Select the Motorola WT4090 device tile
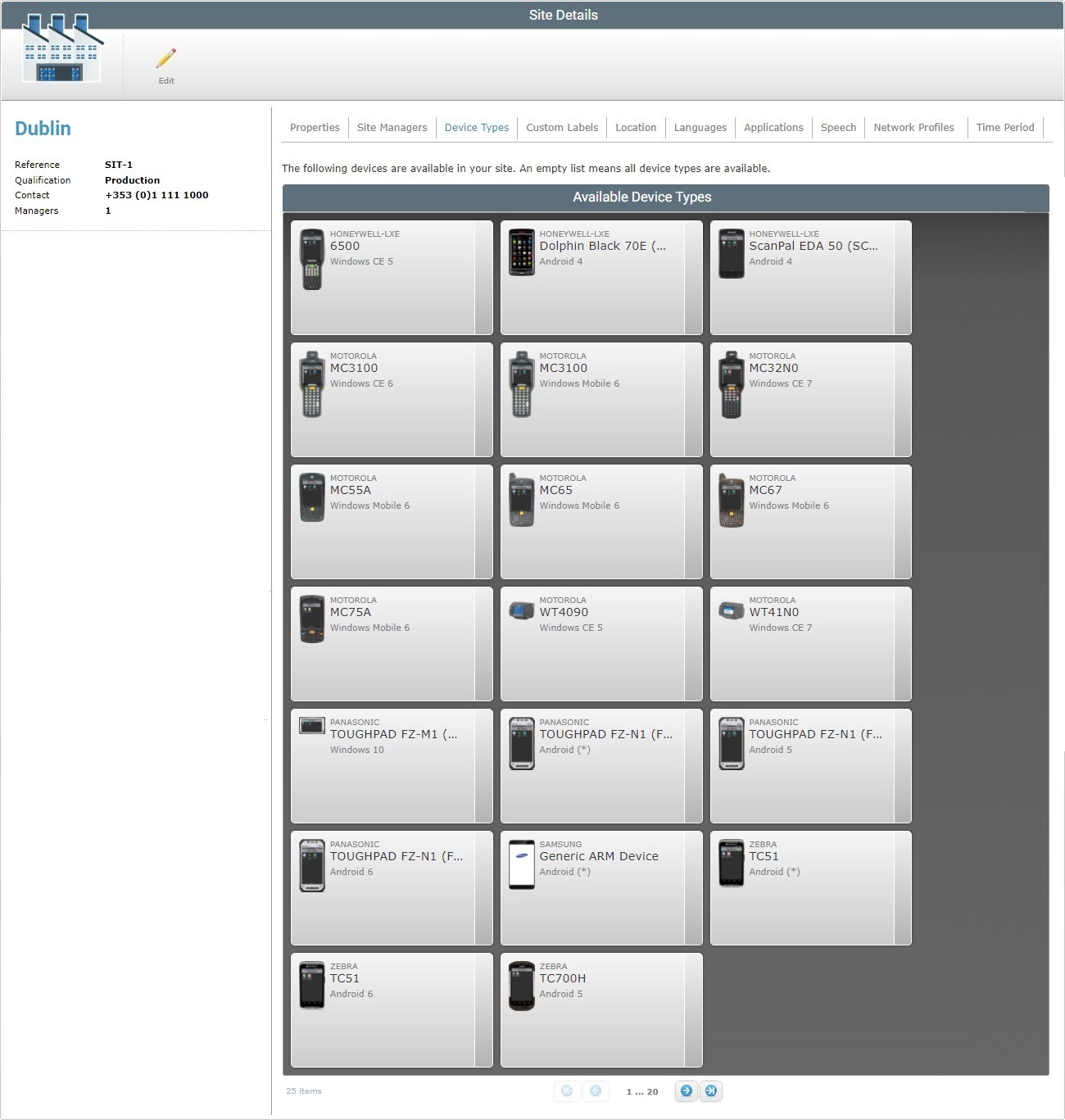 [x=600, y=643]
